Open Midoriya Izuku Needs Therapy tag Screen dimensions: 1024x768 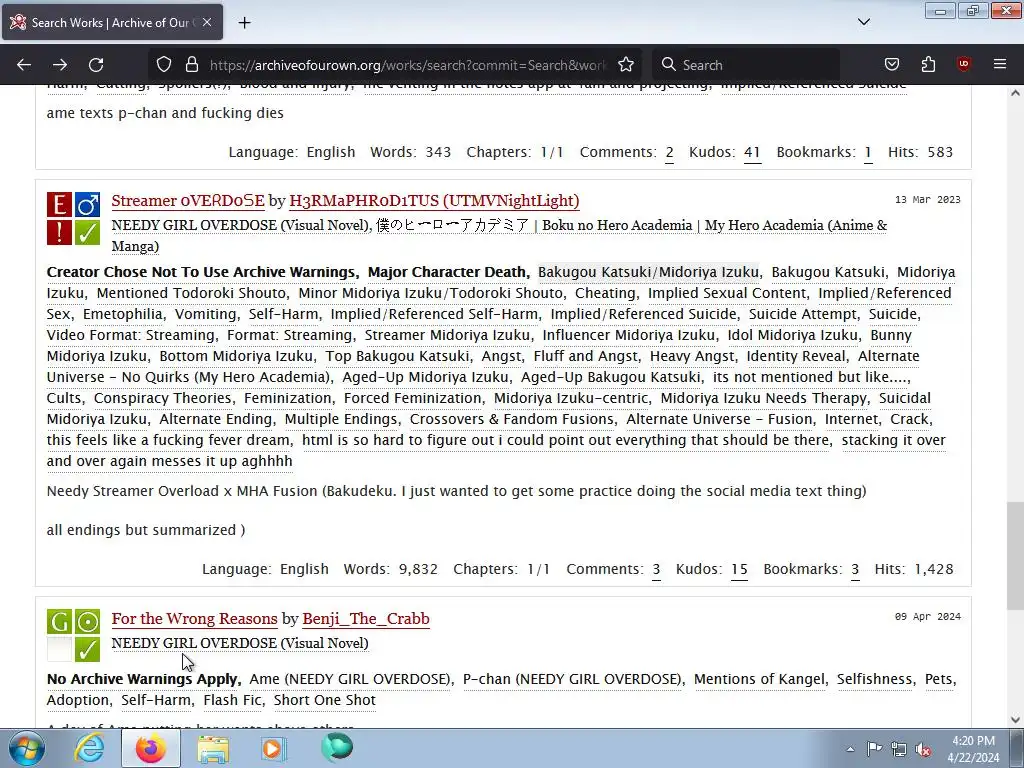(763, 398)
